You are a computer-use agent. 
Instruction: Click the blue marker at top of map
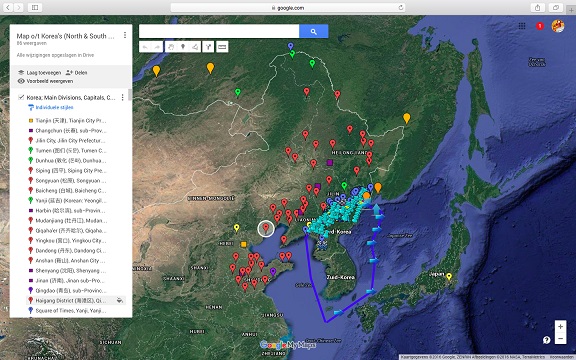coord(290,46)
